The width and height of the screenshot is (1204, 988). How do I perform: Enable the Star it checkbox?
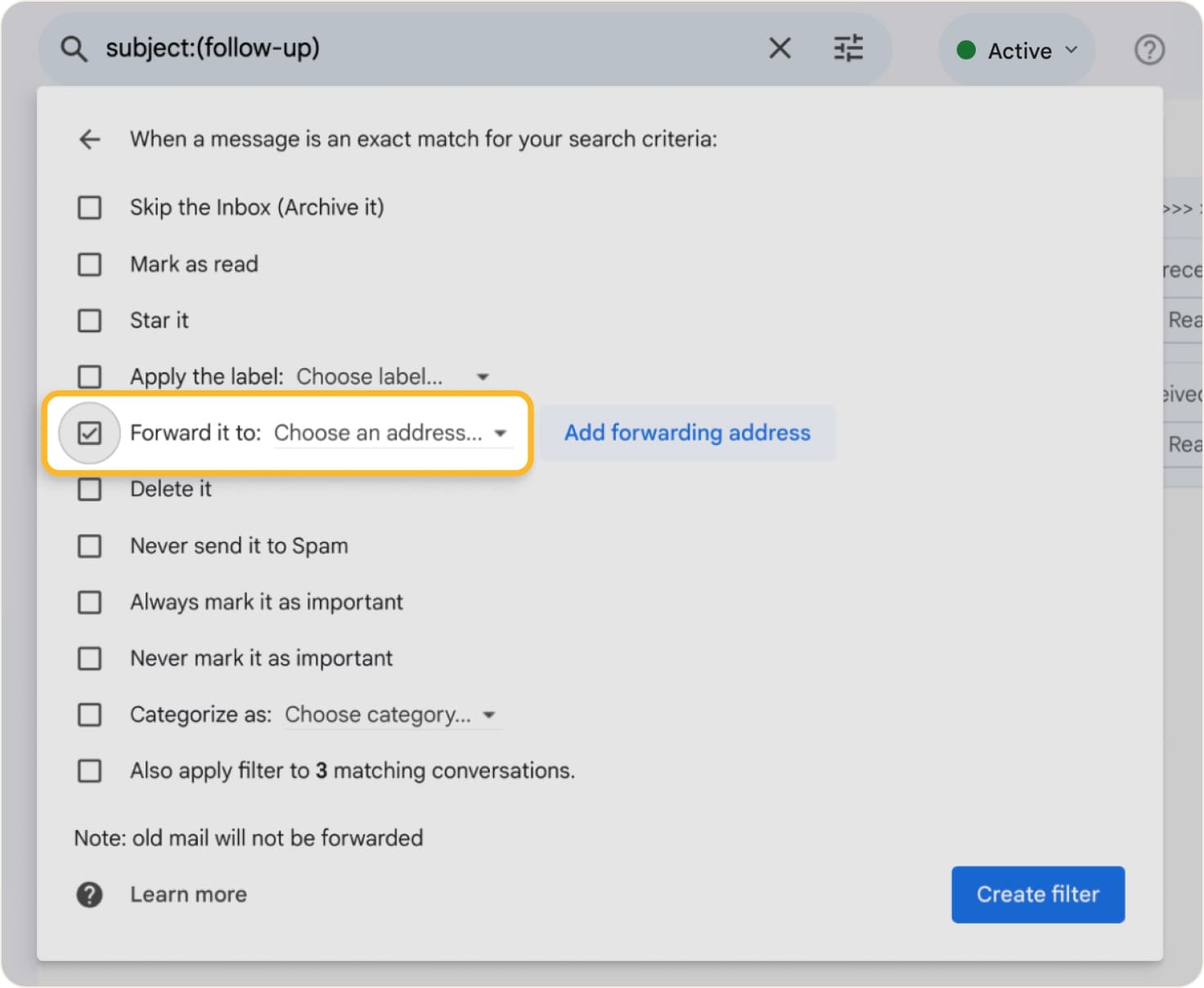click(89, 321)
